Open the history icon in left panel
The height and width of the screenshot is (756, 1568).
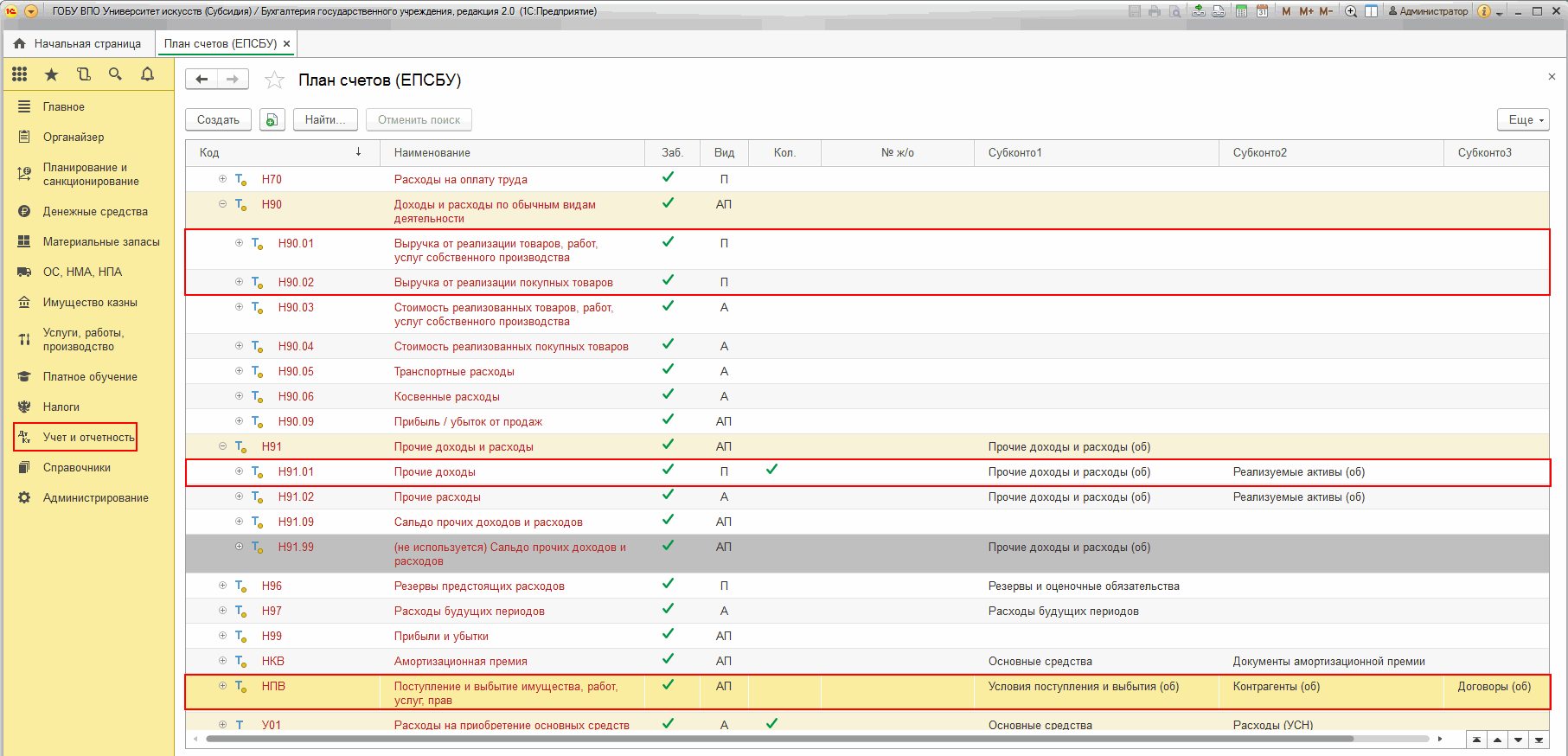[x=84, y=74]
